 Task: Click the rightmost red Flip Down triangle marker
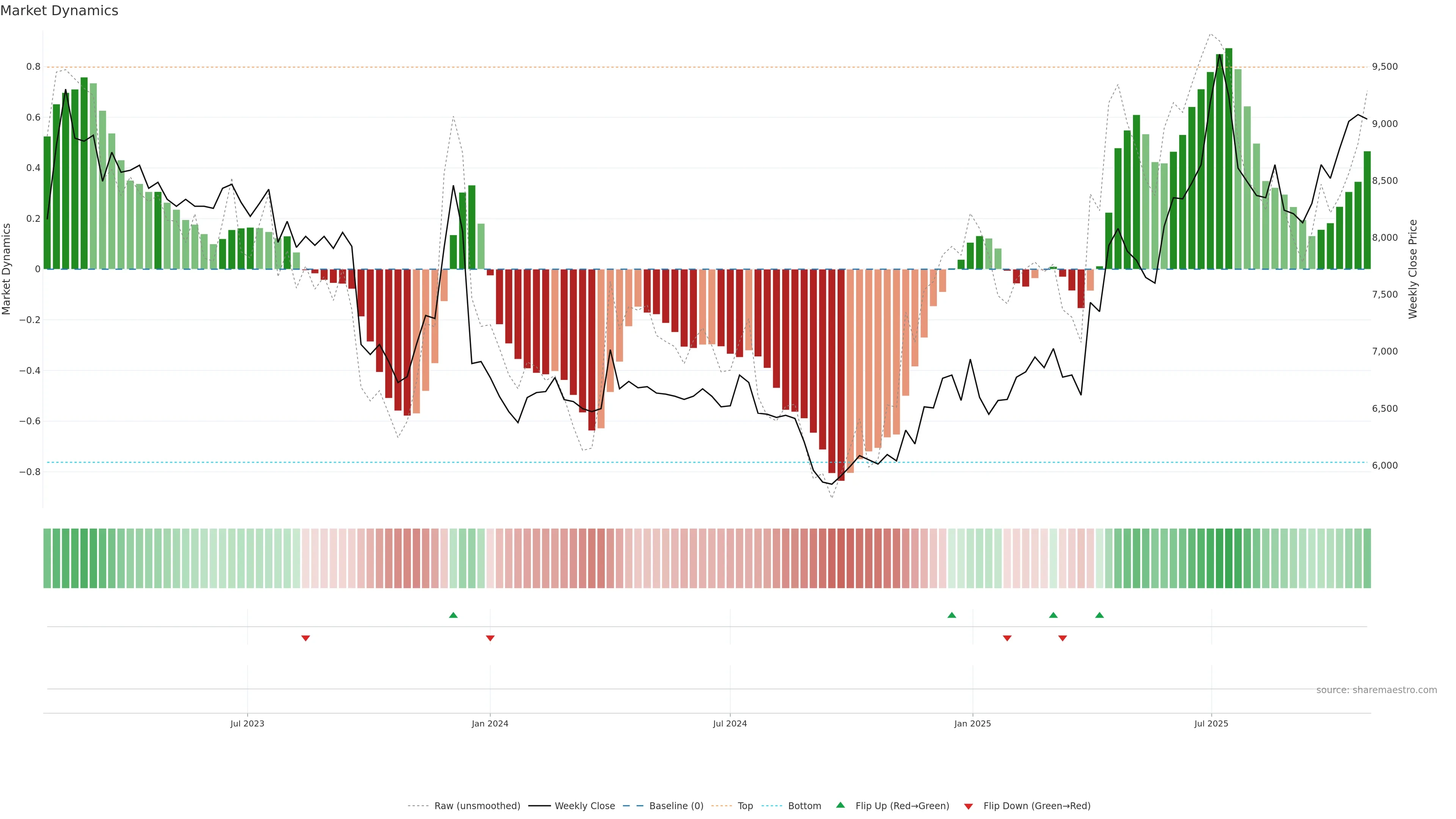1062,638
